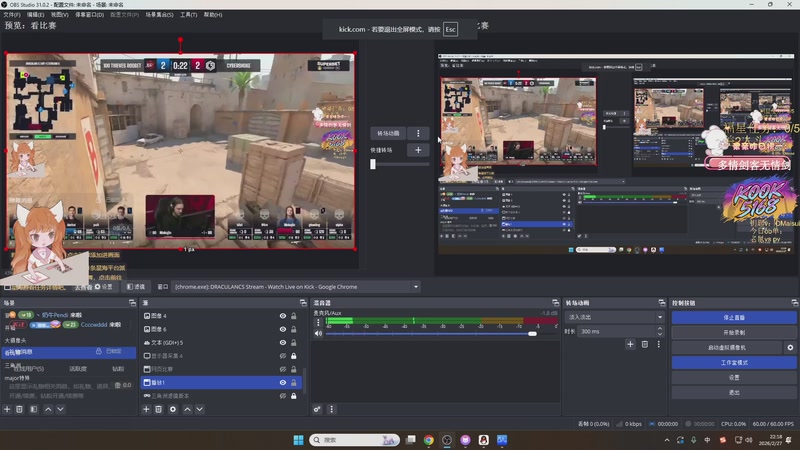This screenshot has height=450, width=800.
Task: Click the Sources list scrollbar
Action: point(305,381)
